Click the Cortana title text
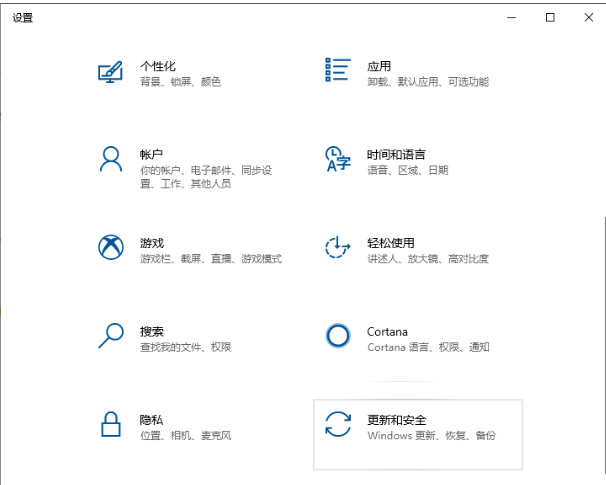606x485 pixels. tap(387, 331)
